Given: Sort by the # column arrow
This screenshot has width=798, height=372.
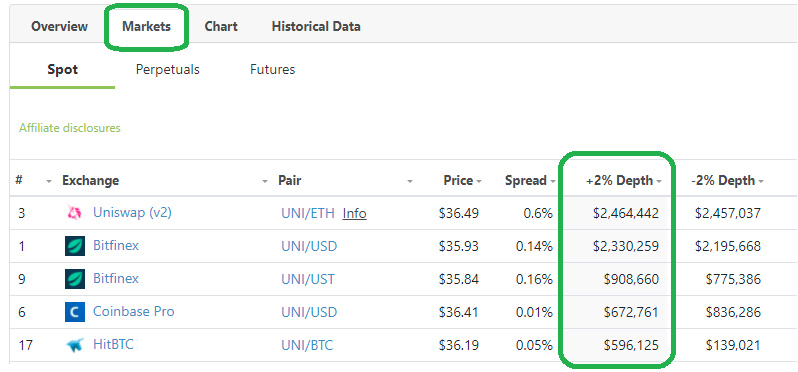Looking at the screenshot, I should (x=49, y=182).
